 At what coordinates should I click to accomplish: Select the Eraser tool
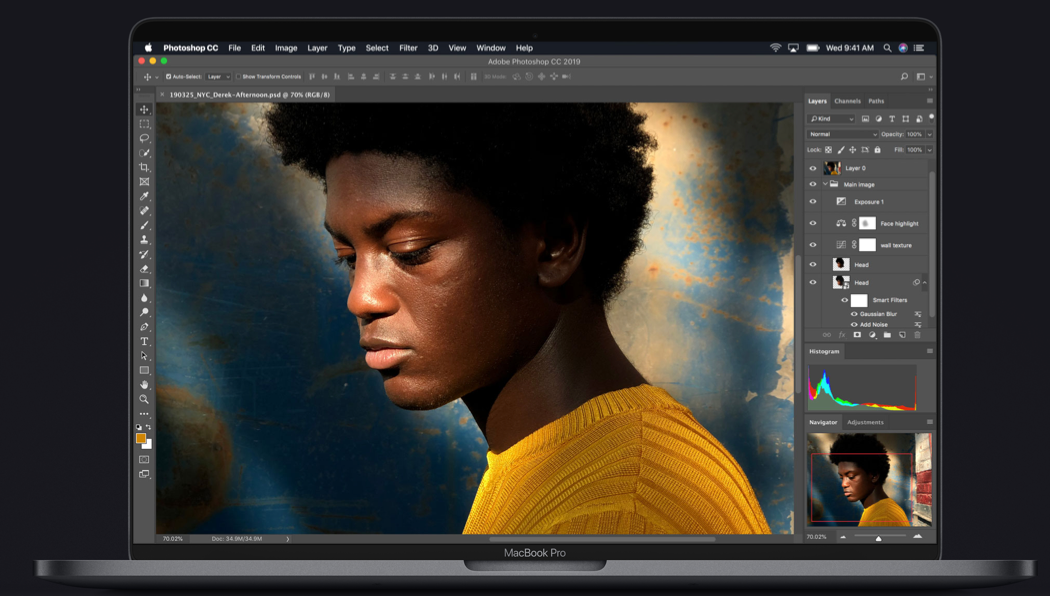pyautogui.click(x=144, y=269)
